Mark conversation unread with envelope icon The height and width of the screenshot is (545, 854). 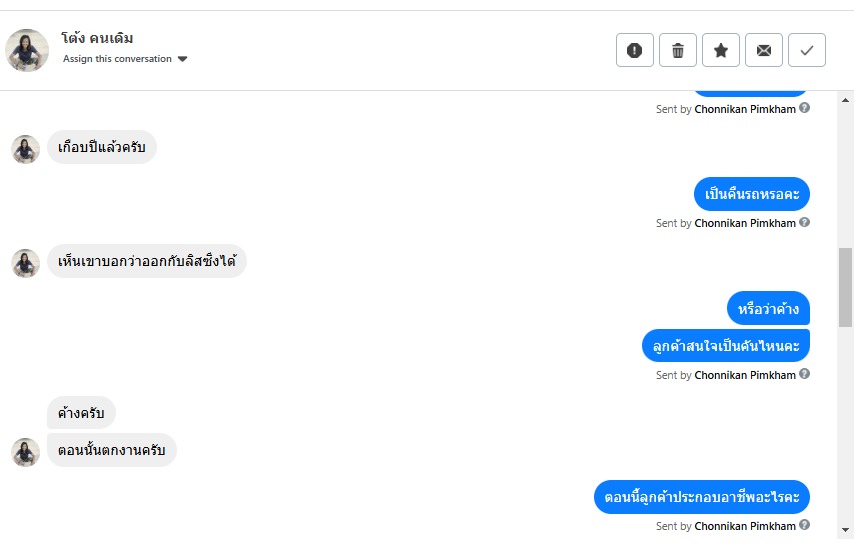763,50
